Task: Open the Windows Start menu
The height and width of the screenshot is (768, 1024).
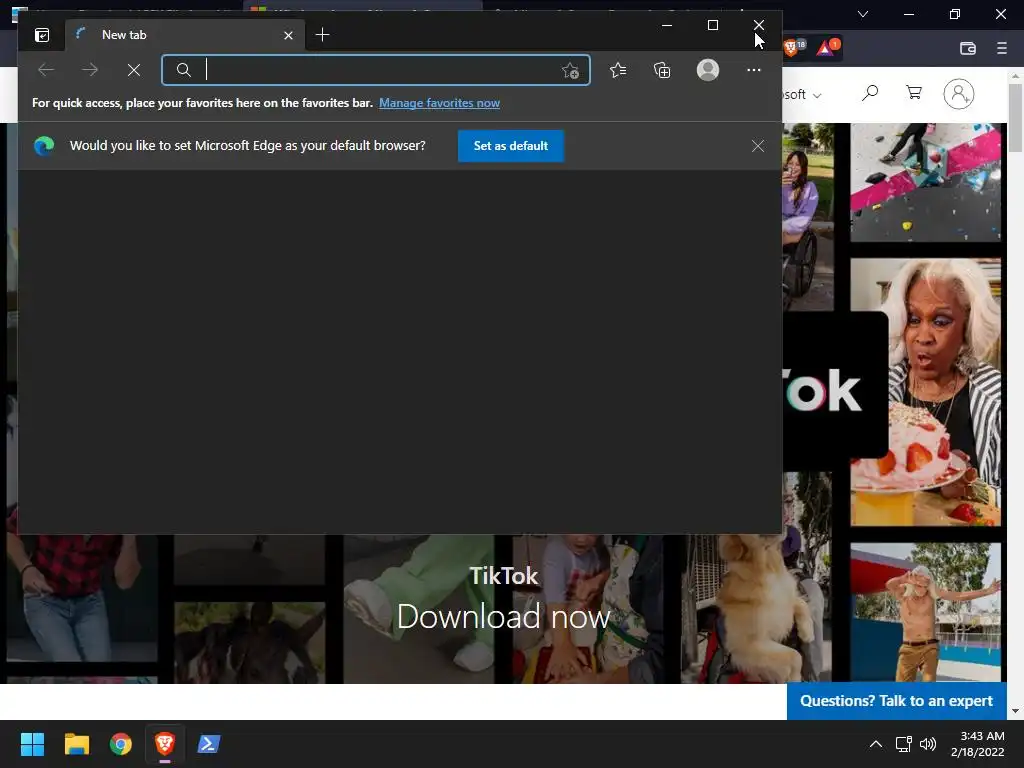Action: pos(32,744)
